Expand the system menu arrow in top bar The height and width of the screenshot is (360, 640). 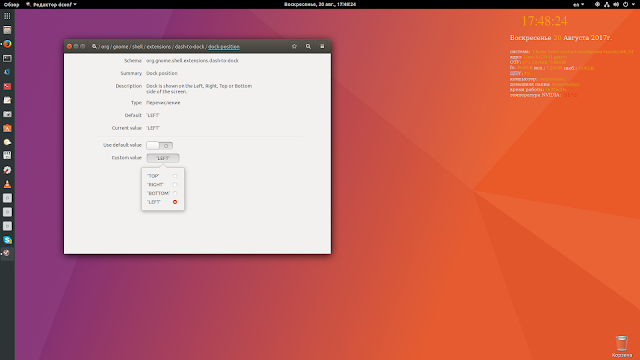(633, 4)
